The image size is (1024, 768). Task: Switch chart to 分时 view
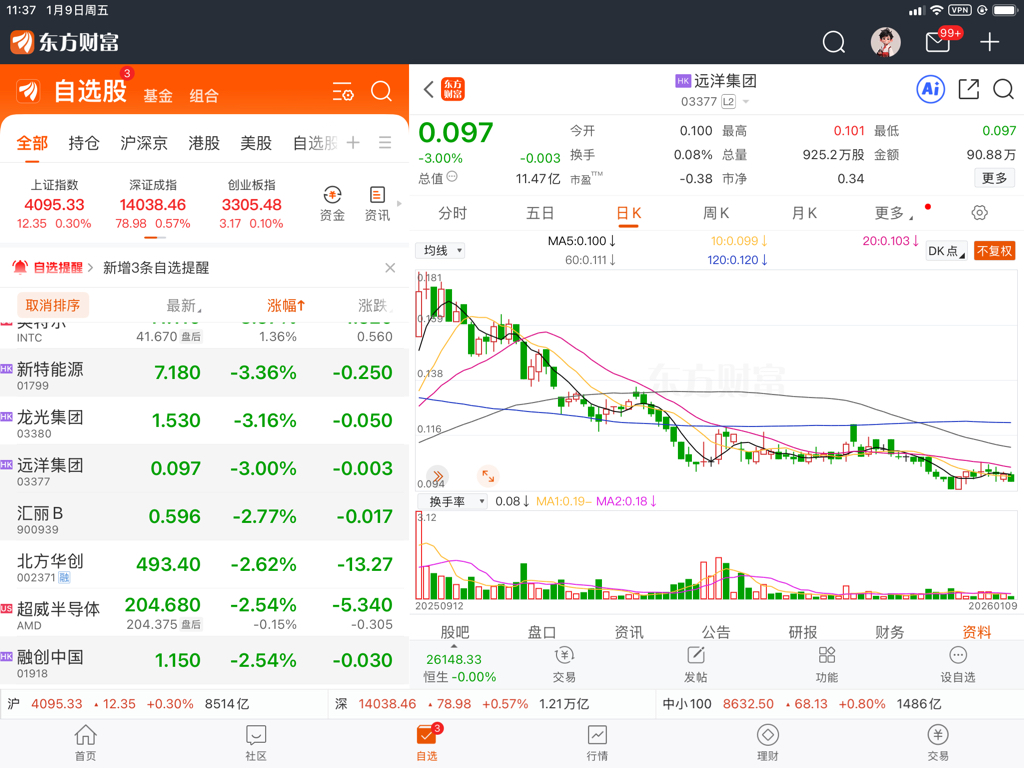click(453, 213)
